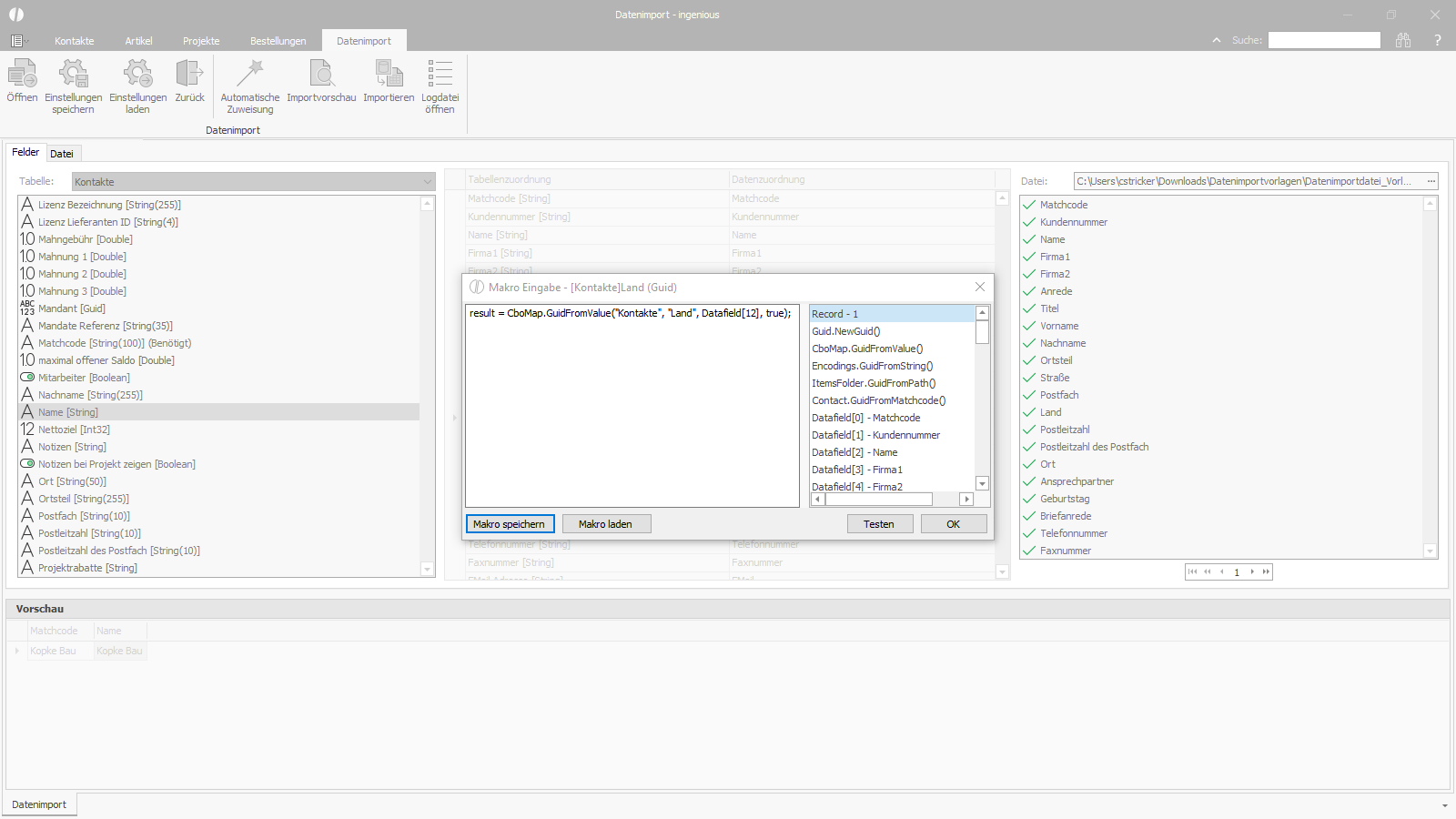Click the Öffnen icon in the ribbon
This screenshot has width=1456, height=819.
pyautogui.click(x=22, y=75)
